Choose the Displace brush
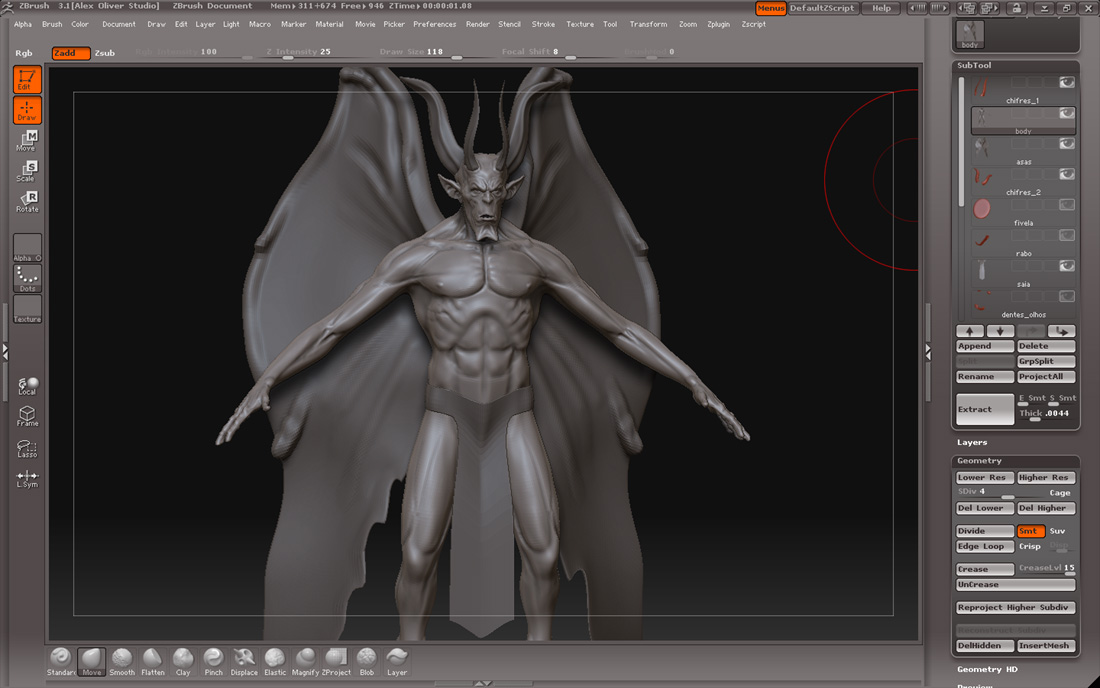The image size is (1100, 688). pos(244,661)
